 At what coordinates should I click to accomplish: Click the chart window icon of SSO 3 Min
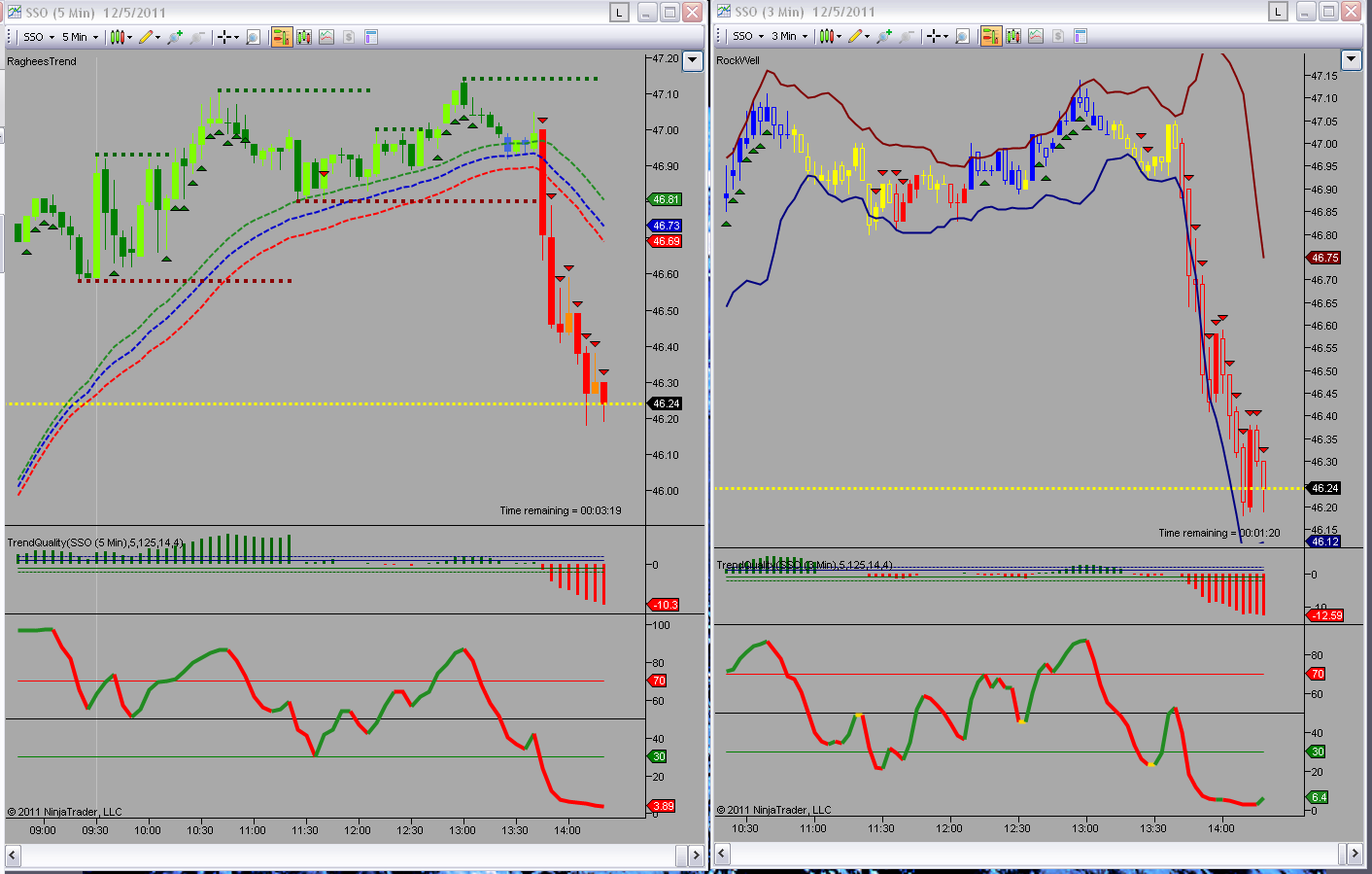tap(724, 12)
